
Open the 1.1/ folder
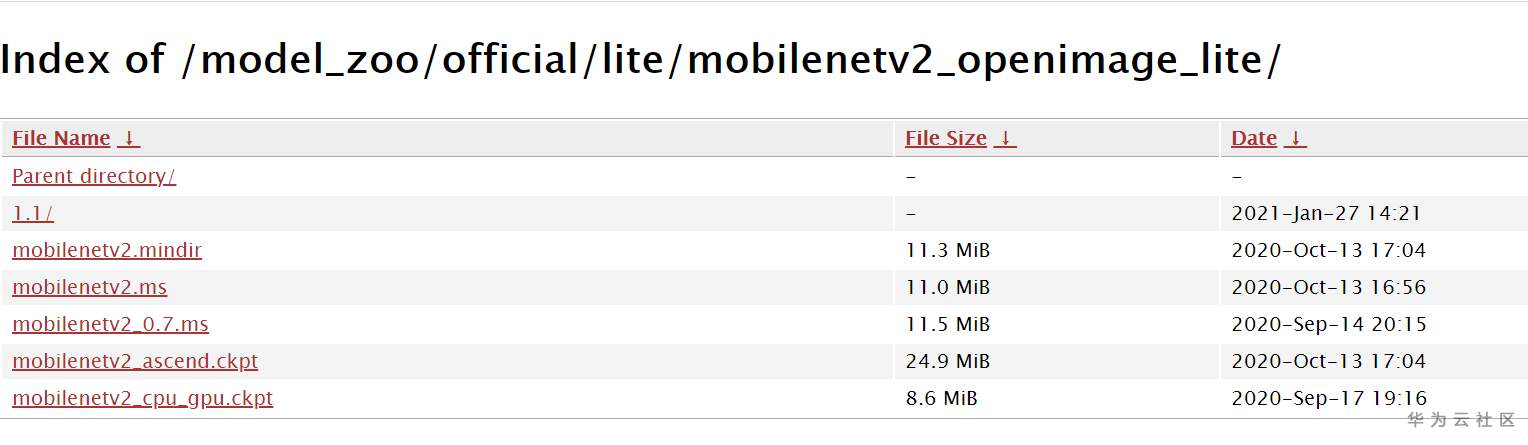click(x=33, y=213)
